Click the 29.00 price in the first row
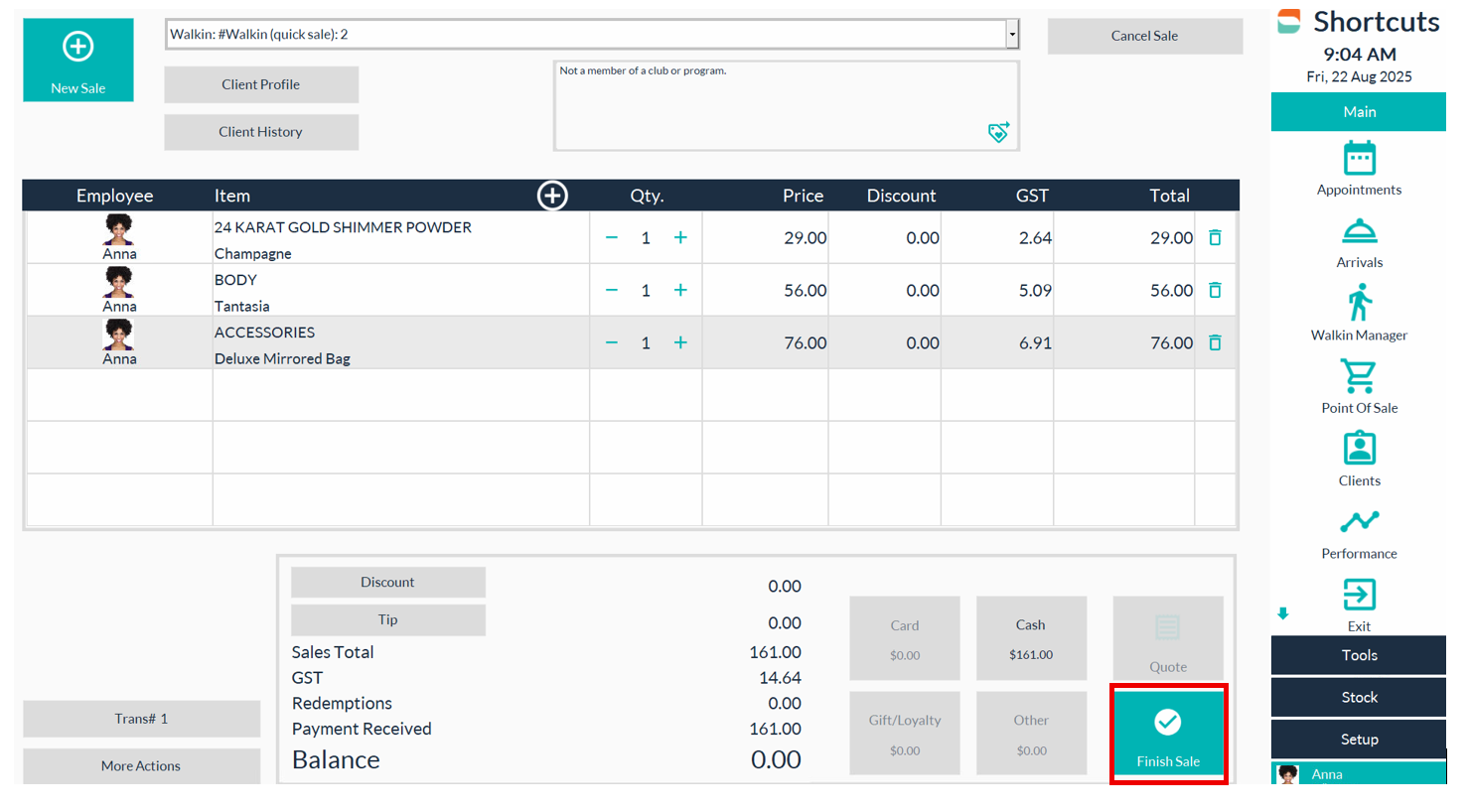 [x=805, y=238]
